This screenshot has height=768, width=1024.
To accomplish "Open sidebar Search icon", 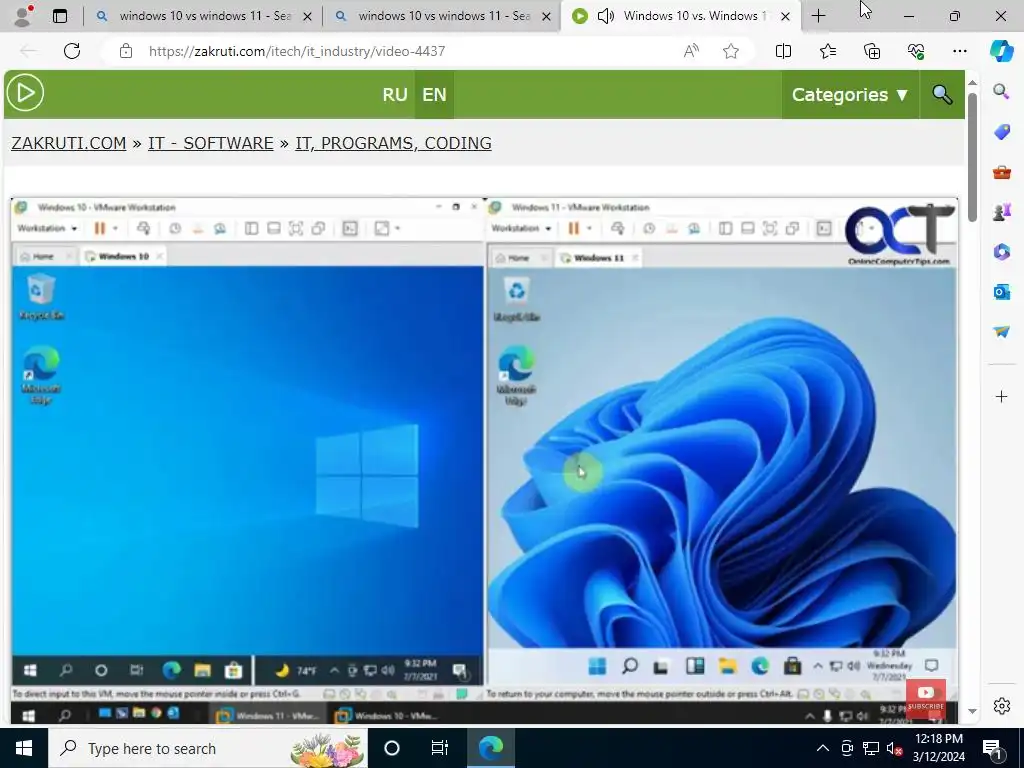I will pyautogui.click(x=1001, y=91).
